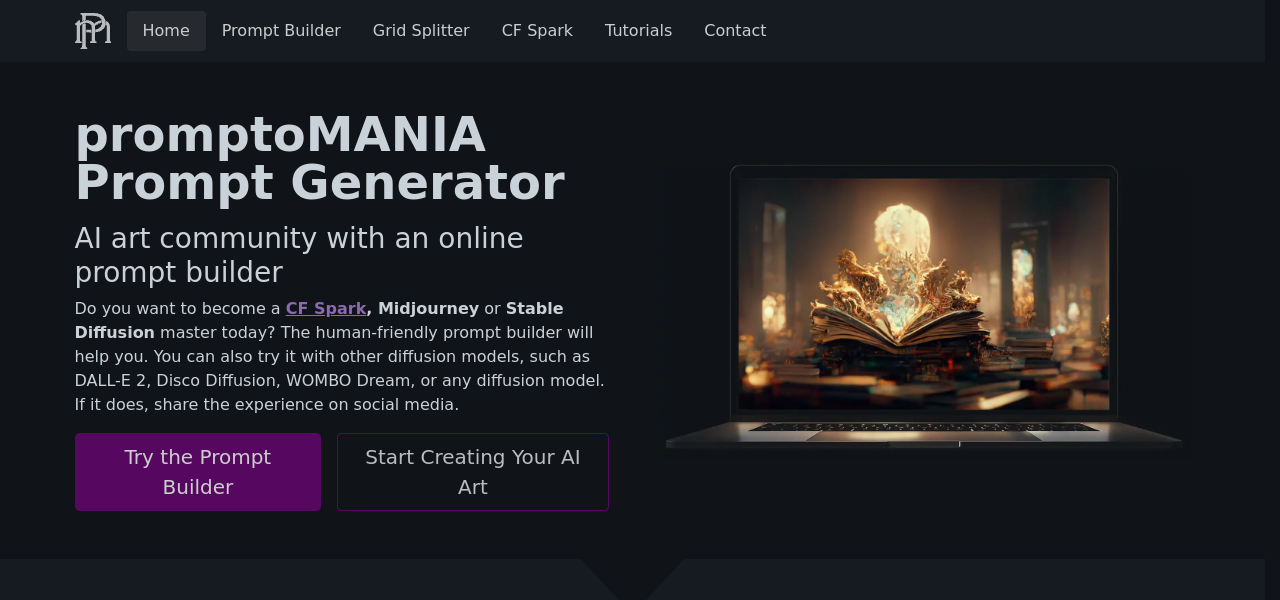Click the bold Midjourney text
1280x600 pixels.
tap(428, 308)
